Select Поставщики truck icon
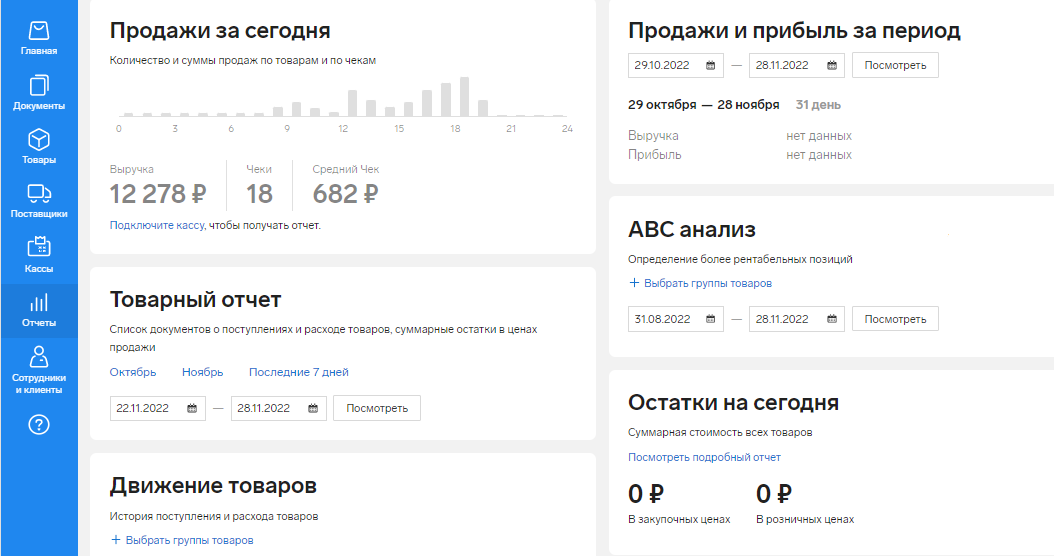The height and width of the screenshot is (556, 1054). (39, 194)
